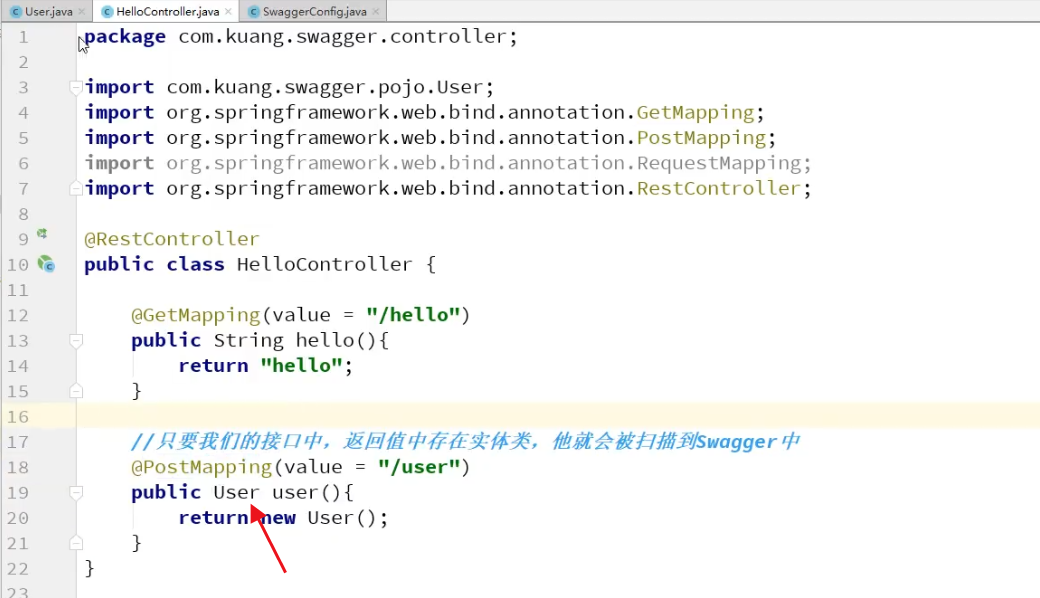Click line number 1 in the gutter
This screenshot has width=1040, height=598.
click(23, 37)
